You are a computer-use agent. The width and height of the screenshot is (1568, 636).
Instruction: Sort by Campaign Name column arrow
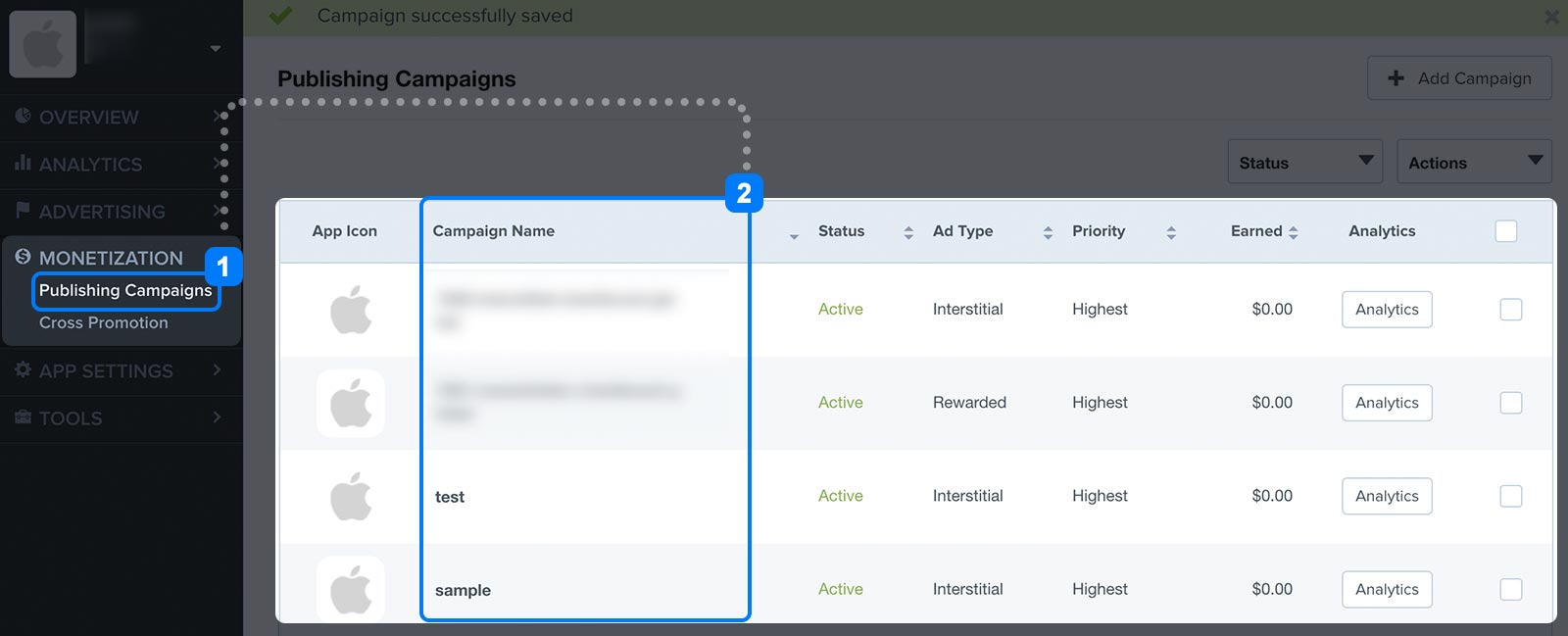(794, 236)
